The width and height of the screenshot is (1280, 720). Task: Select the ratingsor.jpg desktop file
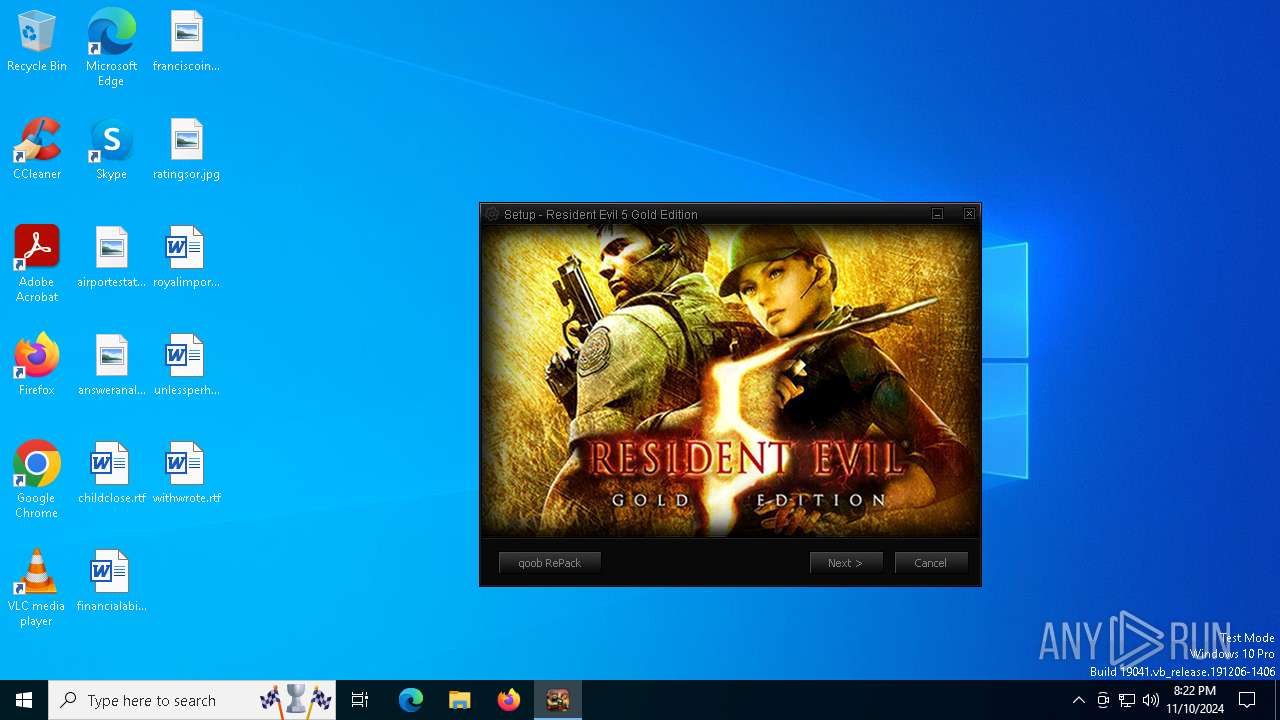pos(186,150)
